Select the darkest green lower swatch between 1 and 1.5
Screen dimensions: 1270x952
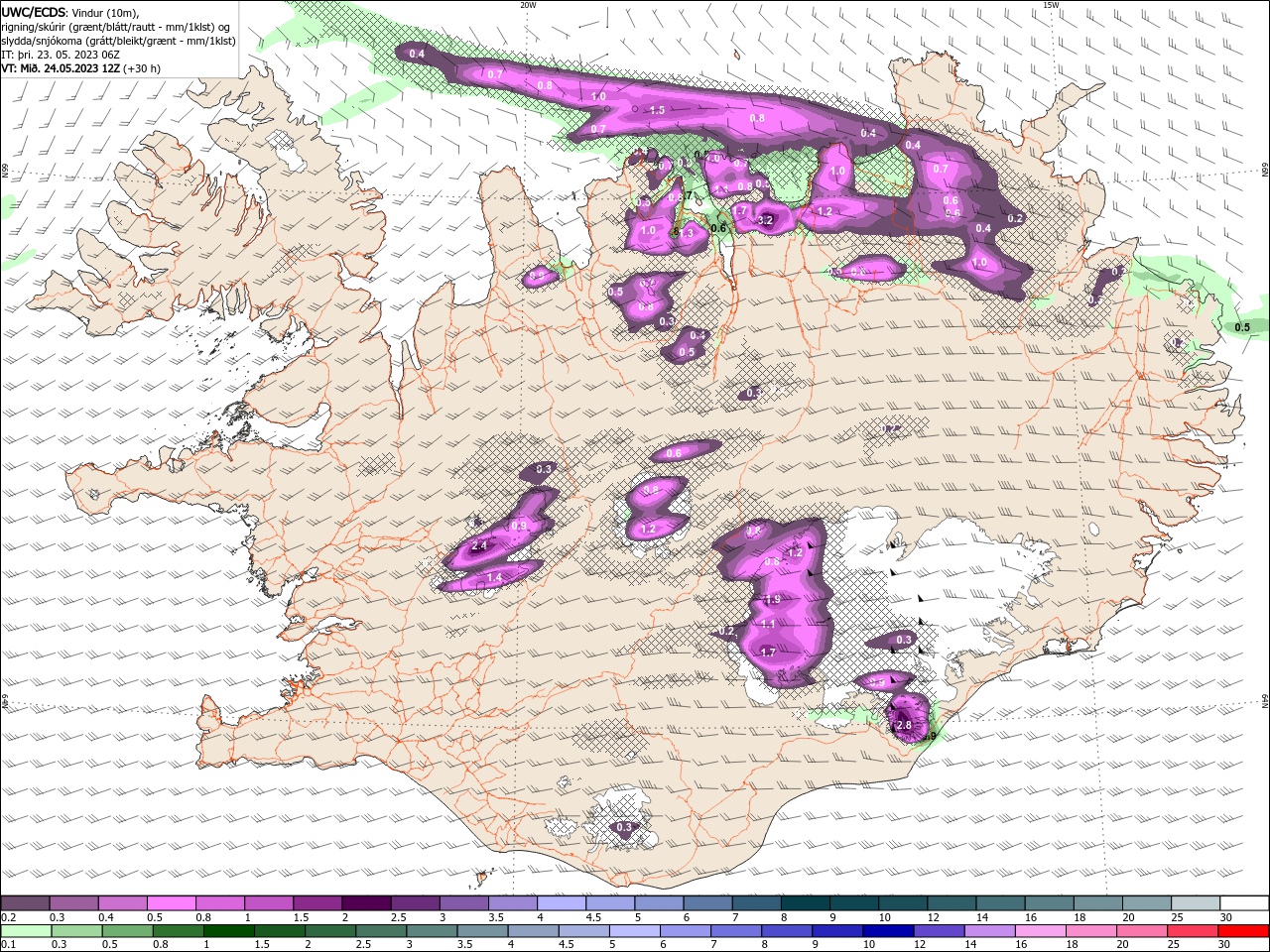click(228, 931)
